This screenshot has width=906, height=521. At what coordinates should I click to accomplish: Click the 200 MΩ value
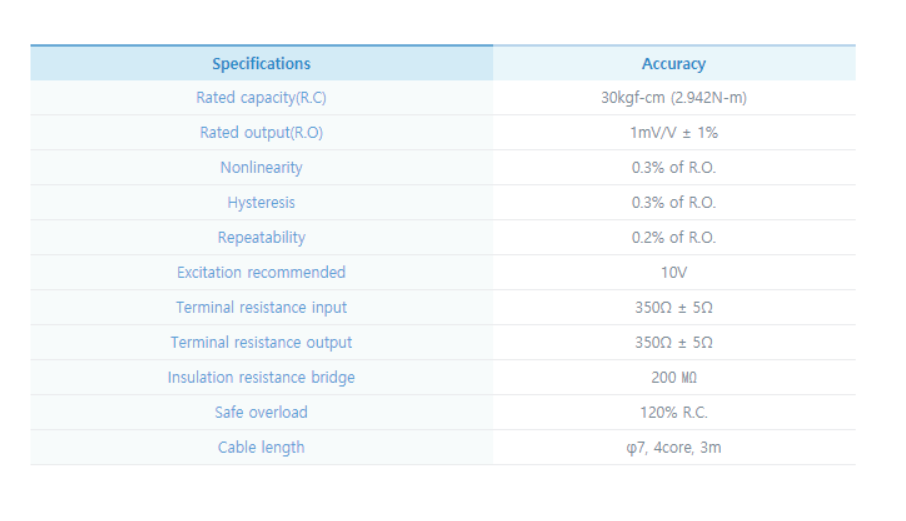pos(673,378)
